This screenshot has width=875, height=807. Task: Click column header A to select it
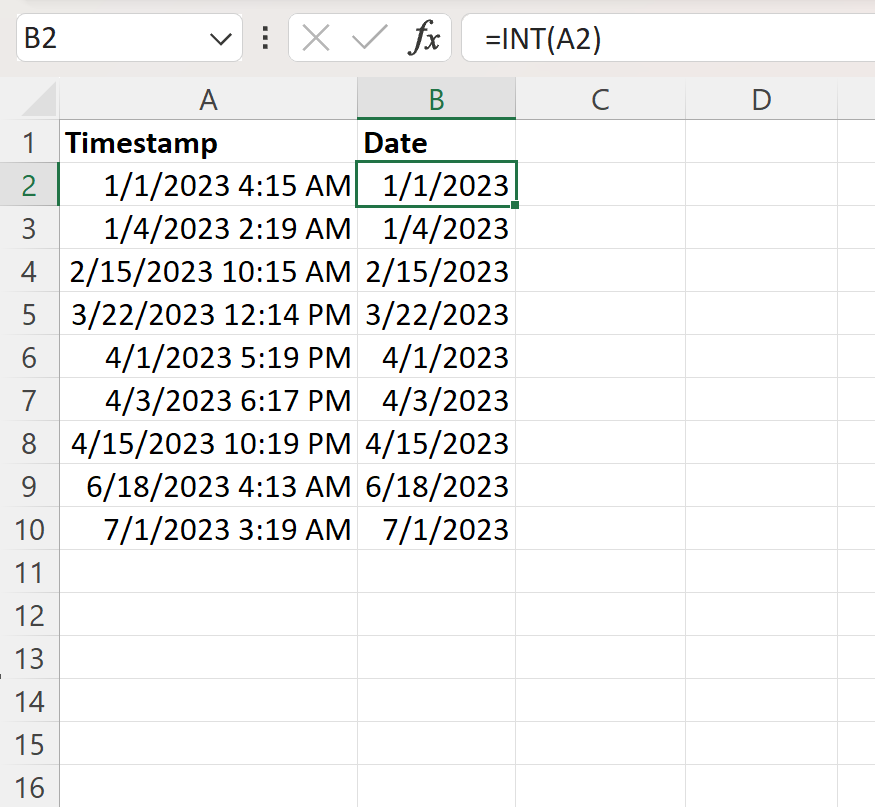(x=207, y=100)
